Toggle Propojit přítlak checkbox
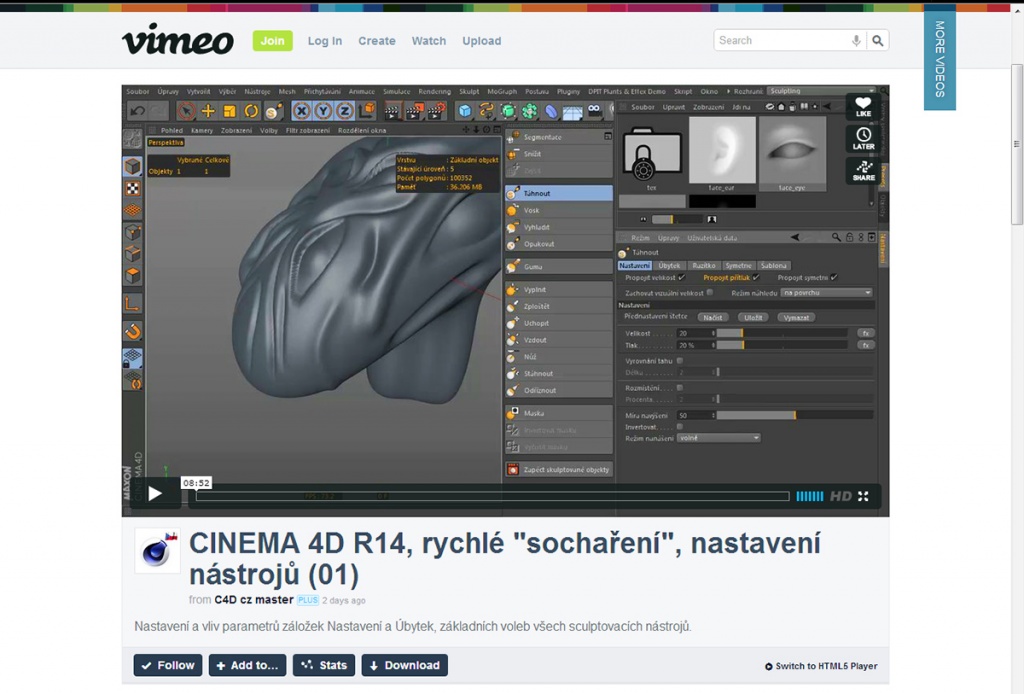This screenshot has width=1024, height=694. tap(756, 277)
